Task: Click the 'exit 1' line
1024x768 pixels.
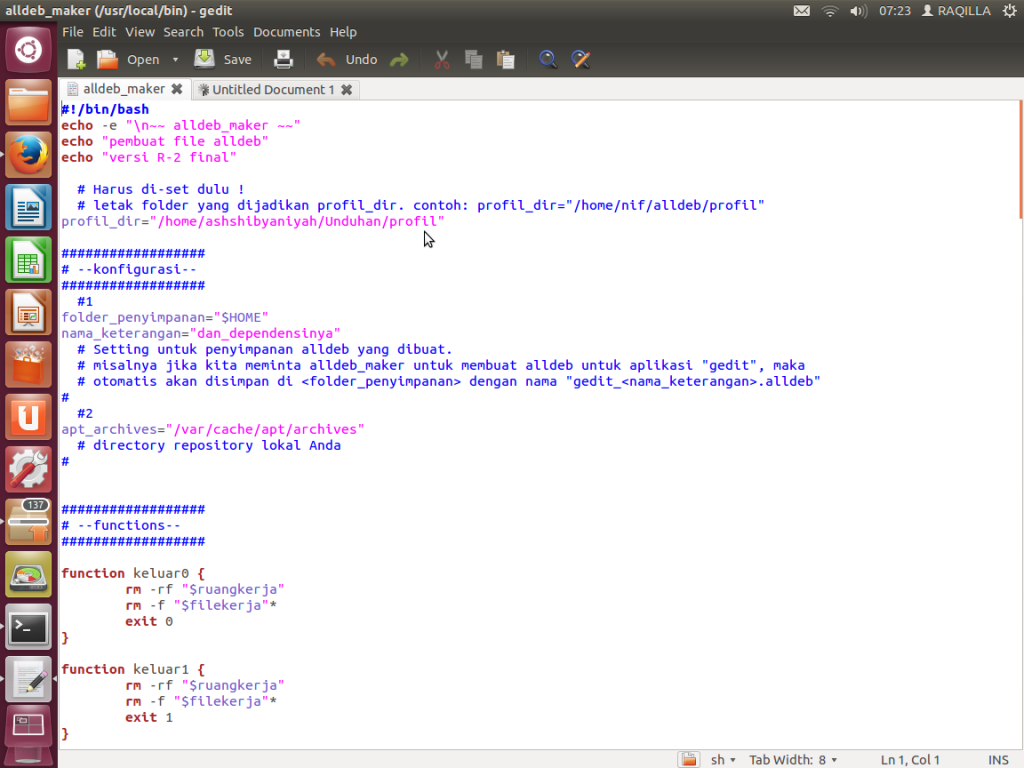Action: (x=149, y=717)
